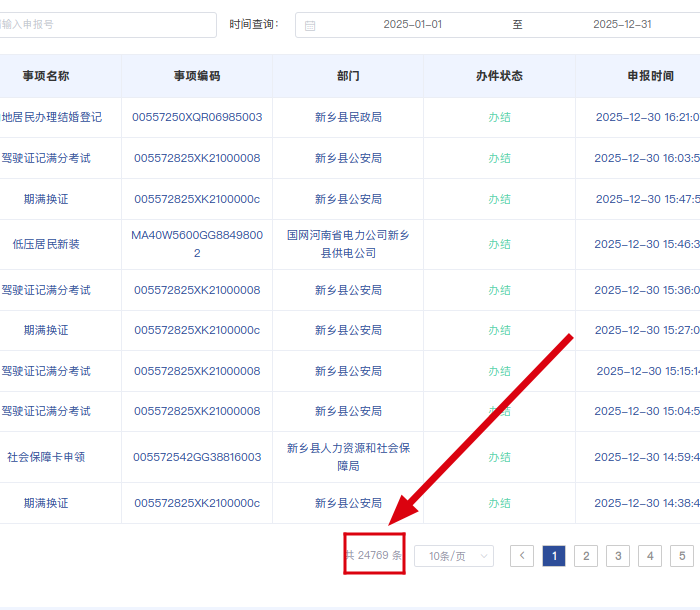Click the 结婚登记 item in first row
This screenshot has width=700, height=610.
pos(50,117)
